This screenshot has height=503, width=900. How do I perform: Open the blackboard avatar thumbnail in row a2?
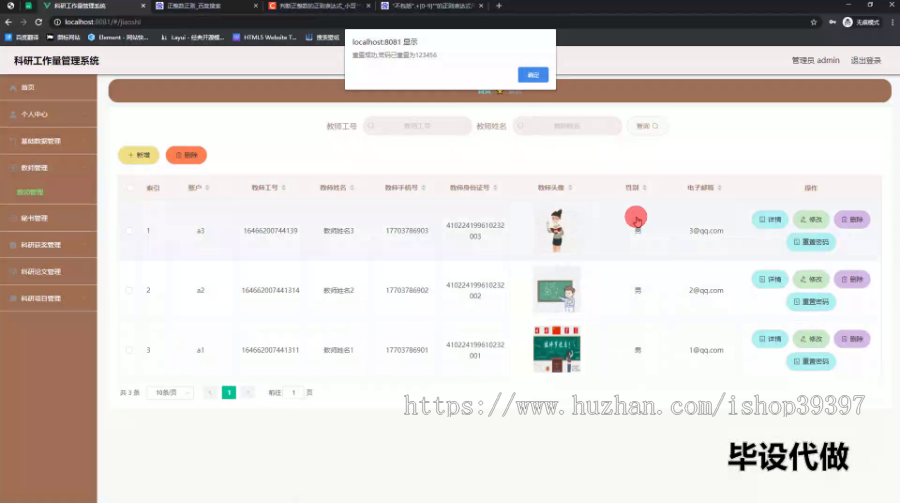[556, 290]
